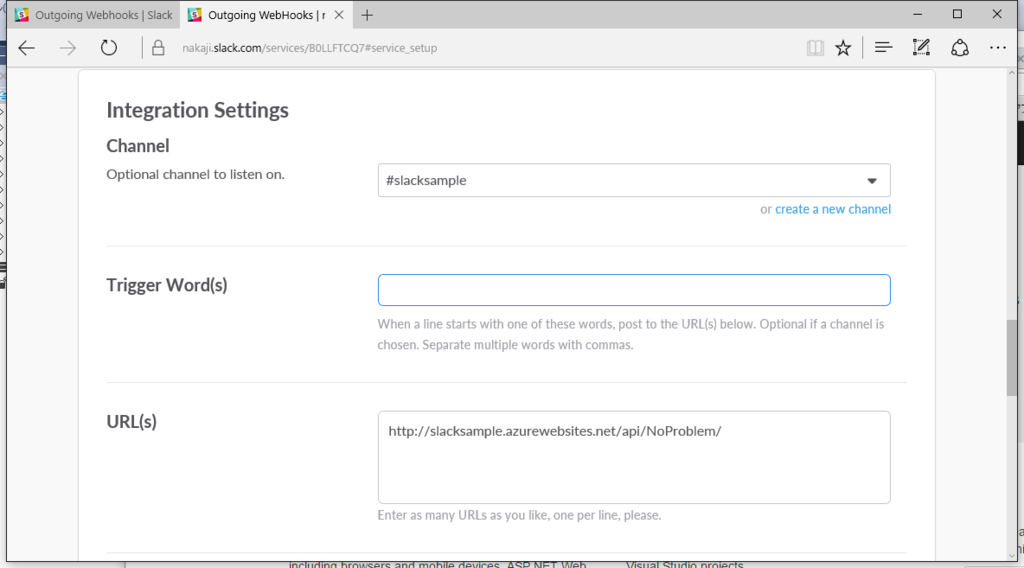This screenshot has width=1024, height=568.
Task: Minimize the browser window
Action: (918, 14)
